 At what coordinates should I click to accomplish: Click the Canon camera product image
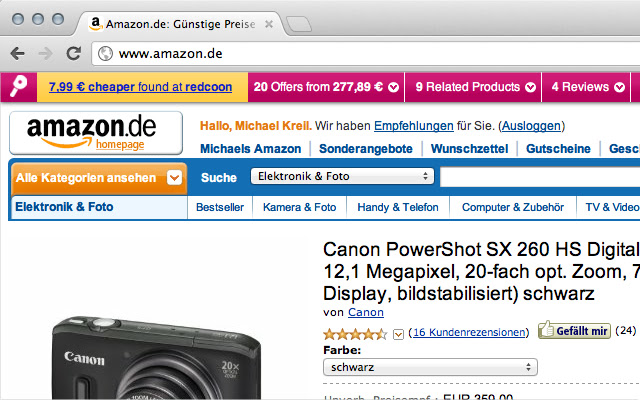pyautogui.click(x=157, y=358)
